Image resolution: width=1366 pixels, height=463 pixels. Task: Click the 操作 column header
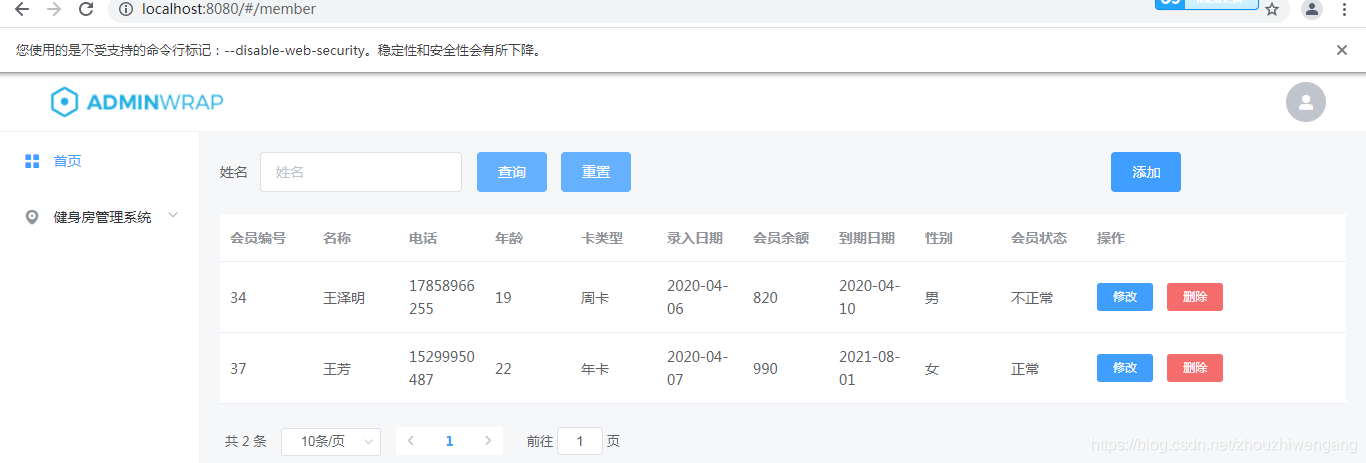pyautogui.click(x=1111, y=238)
